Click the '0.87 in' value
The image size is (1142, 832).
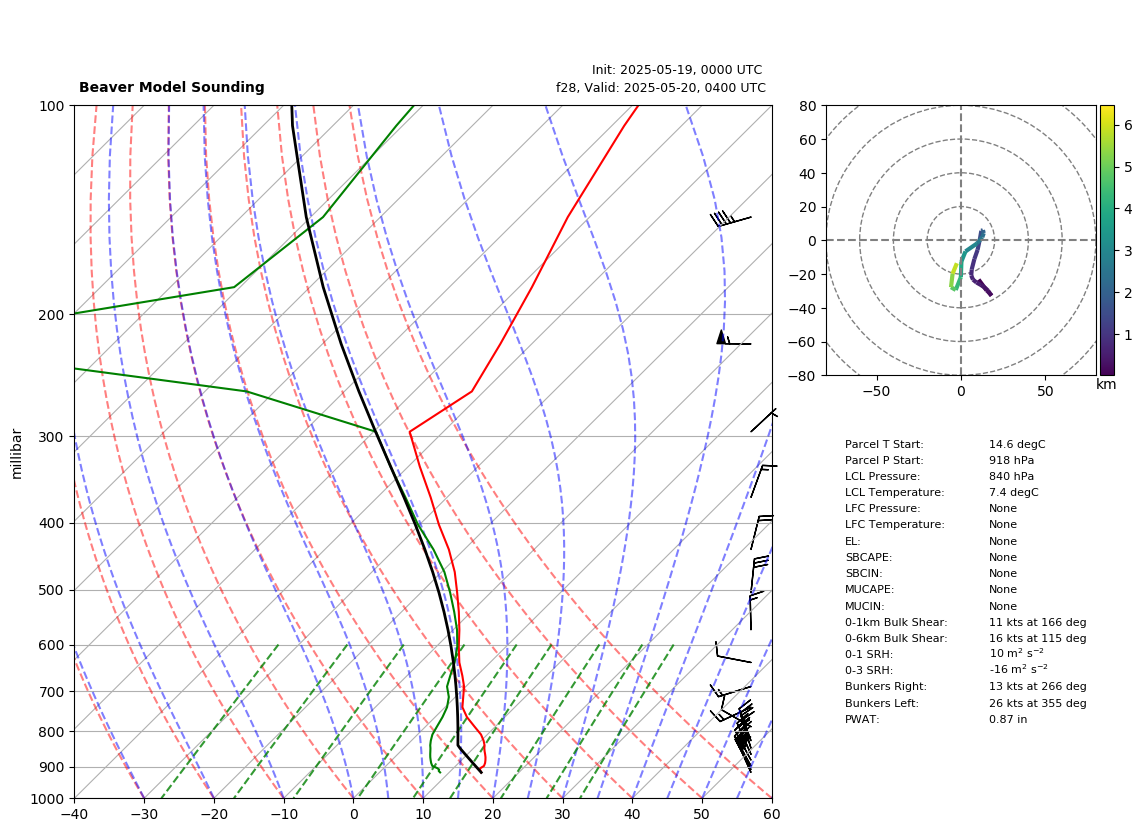(x=1008, y=719)
